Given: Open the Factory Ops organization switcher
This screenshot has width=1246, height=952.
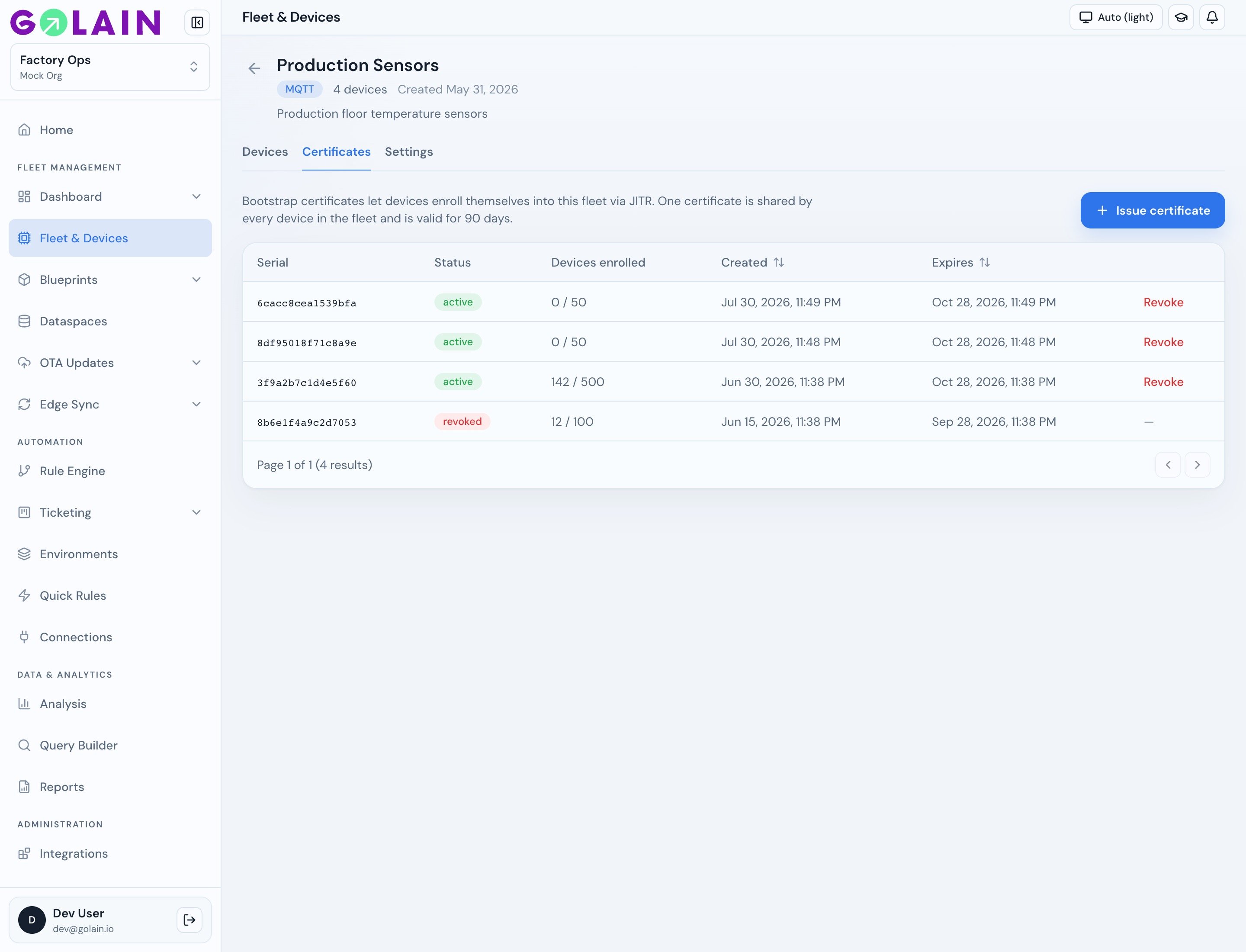Looking at the screenshot, I should point(110,67).
